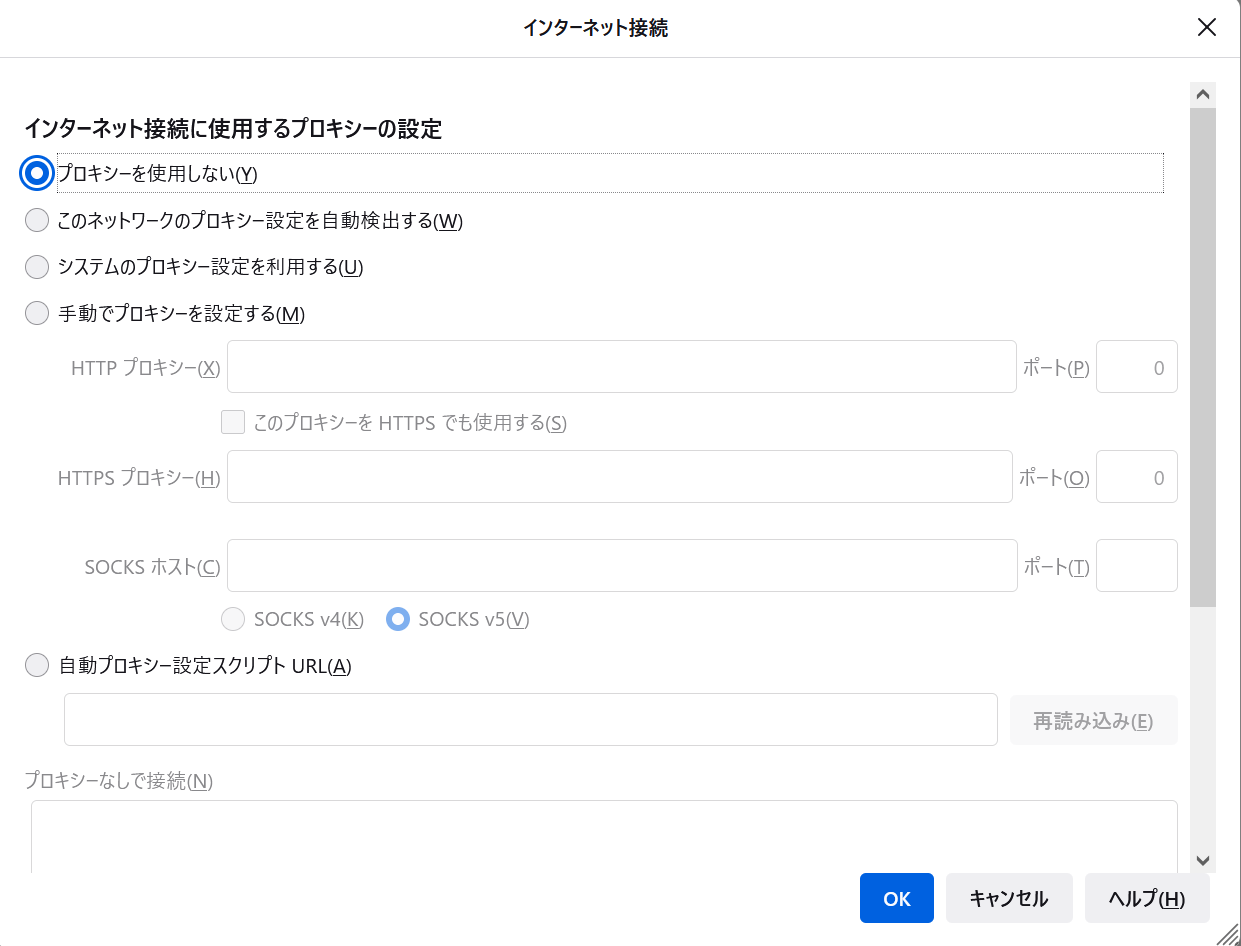Enable automatic proxy configuration script URL

click(x=37, y=664)
